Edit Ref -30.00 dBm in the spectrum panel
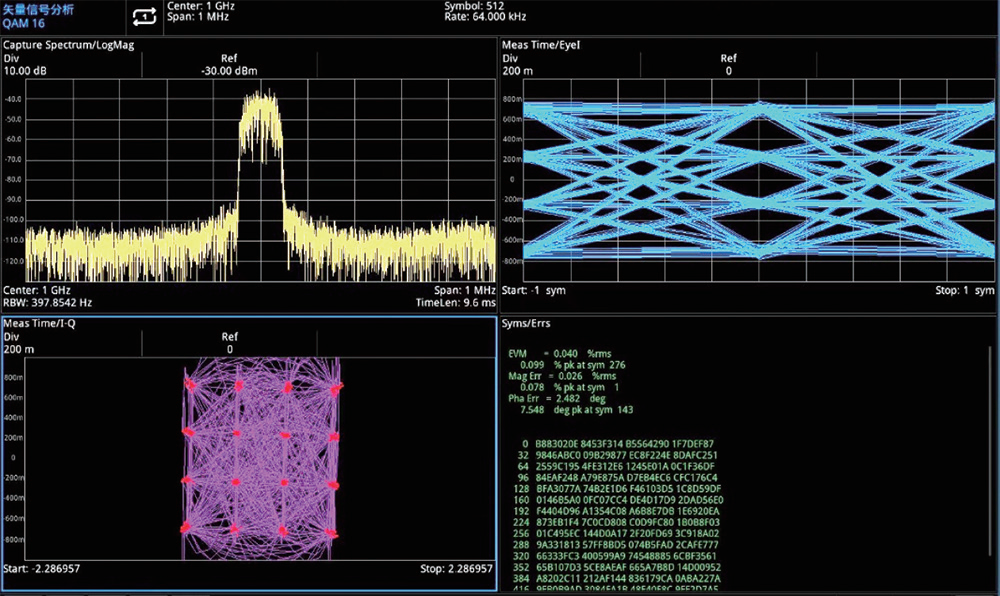 click(x=229, y=64)
